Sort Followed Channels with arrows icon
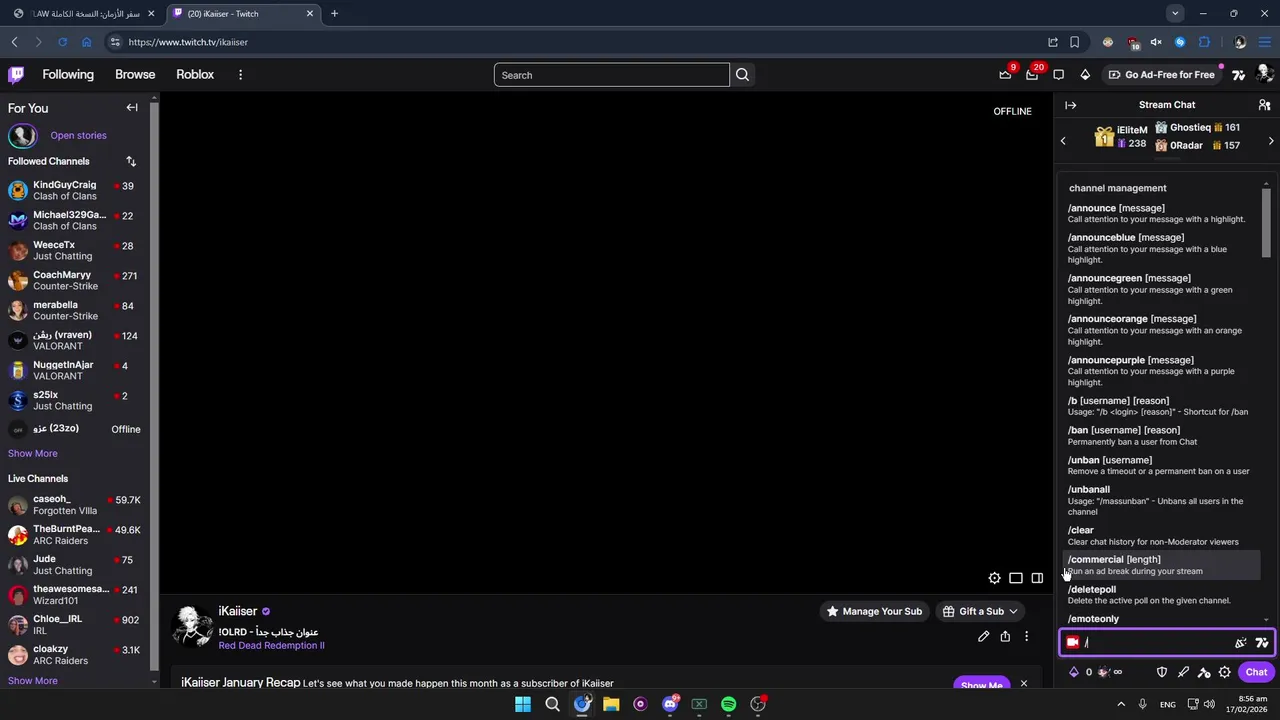Screen dimensions: 1280x720 (x=130, y=161)
